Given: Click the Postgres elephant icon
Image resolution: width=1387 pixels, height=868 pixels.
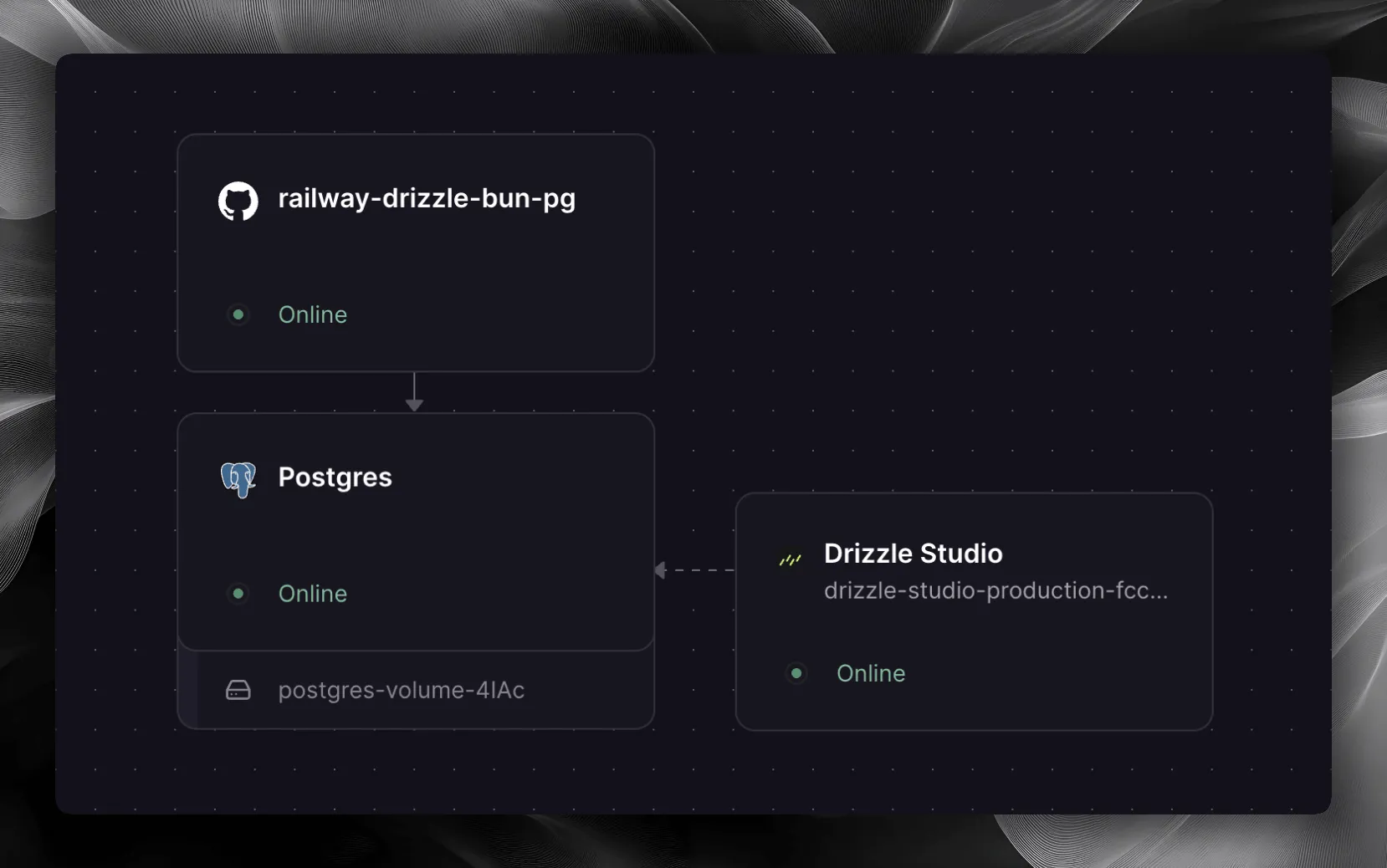Looking at the screenshot, I should [x=238, y=479].
